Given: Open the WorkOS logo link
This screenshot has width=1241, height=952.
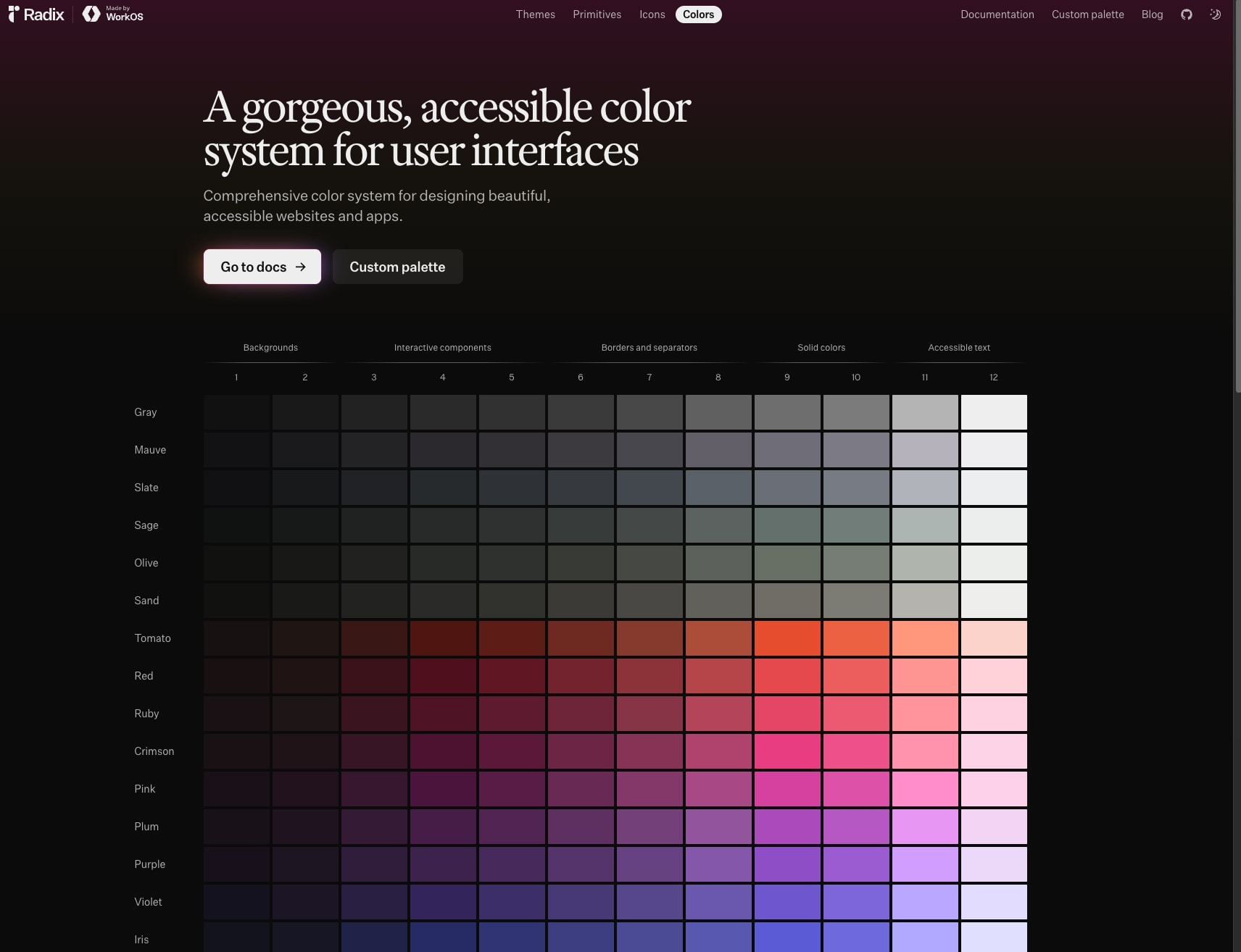Looking at the screenshot, I should [x=113, y=14].
